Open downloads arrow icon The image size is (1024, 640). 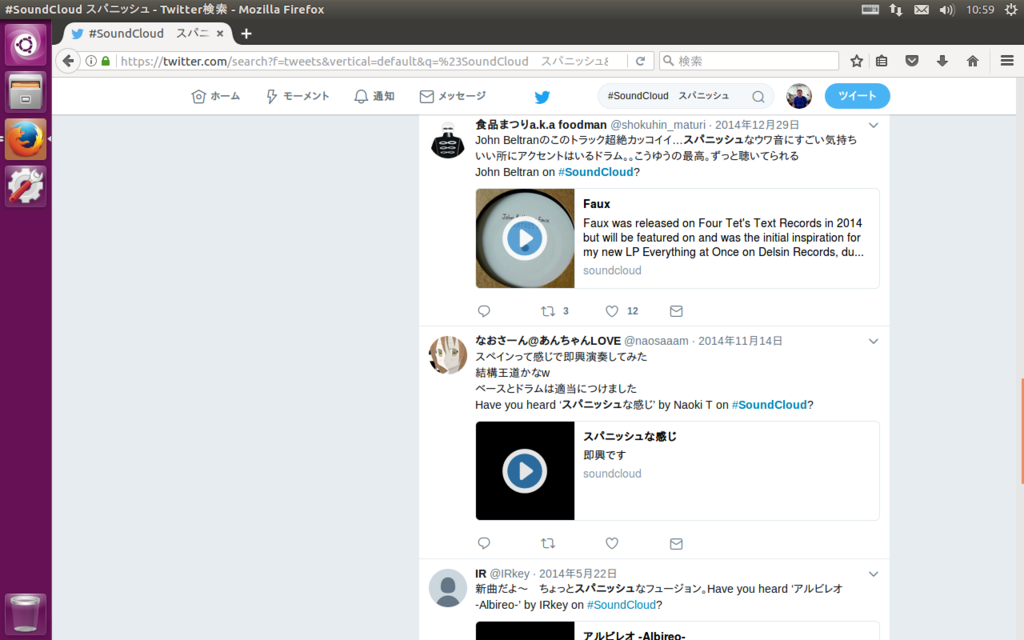pos(942,61)
